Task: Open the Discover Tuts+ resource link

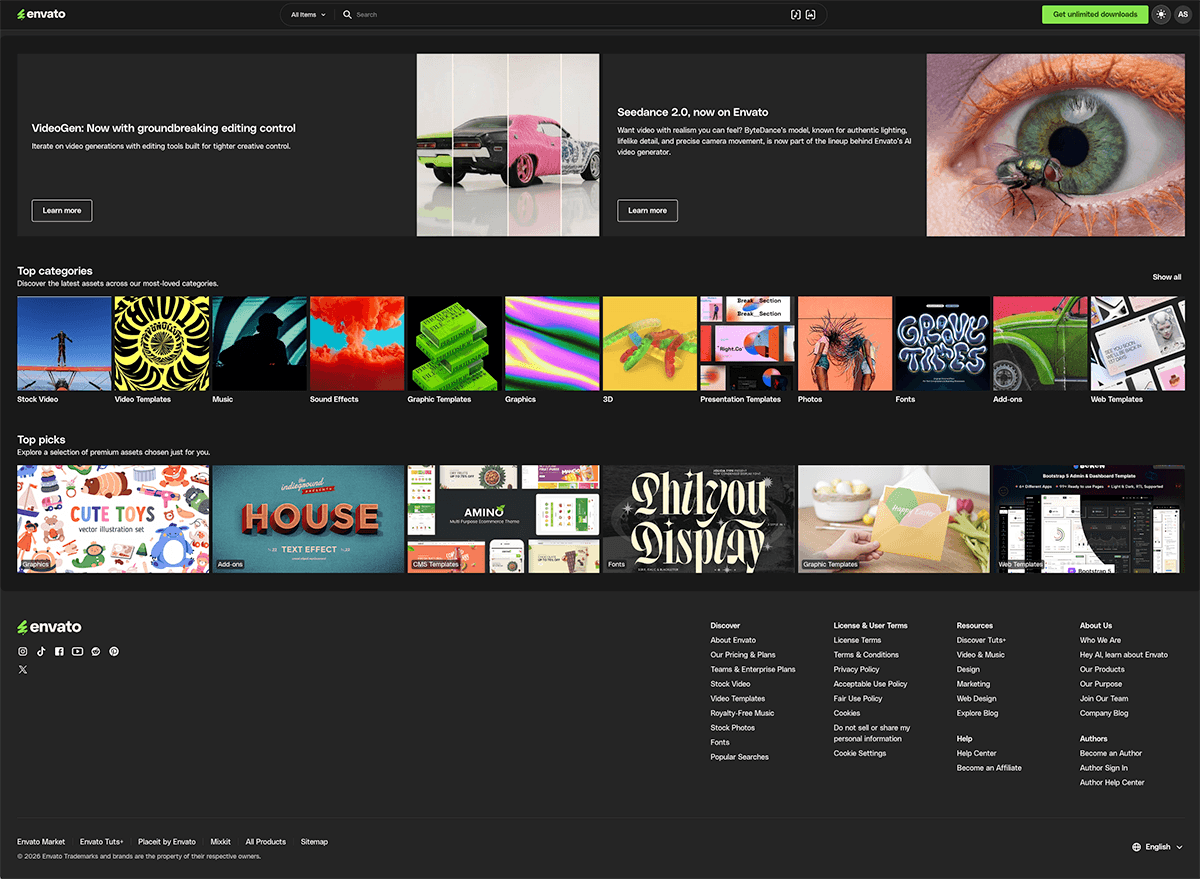Action: 981,640
